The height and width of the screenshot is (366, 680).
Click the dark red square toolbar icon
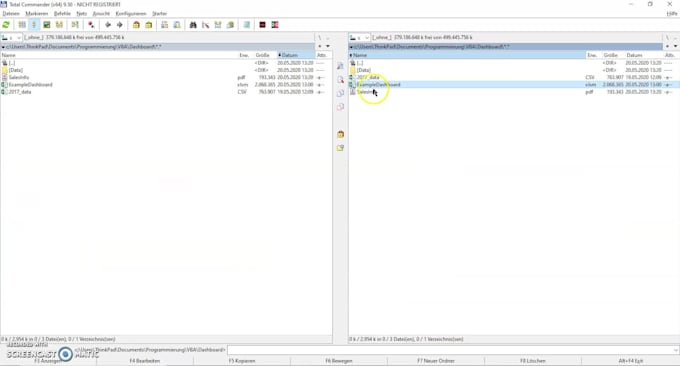coord(262,25)
